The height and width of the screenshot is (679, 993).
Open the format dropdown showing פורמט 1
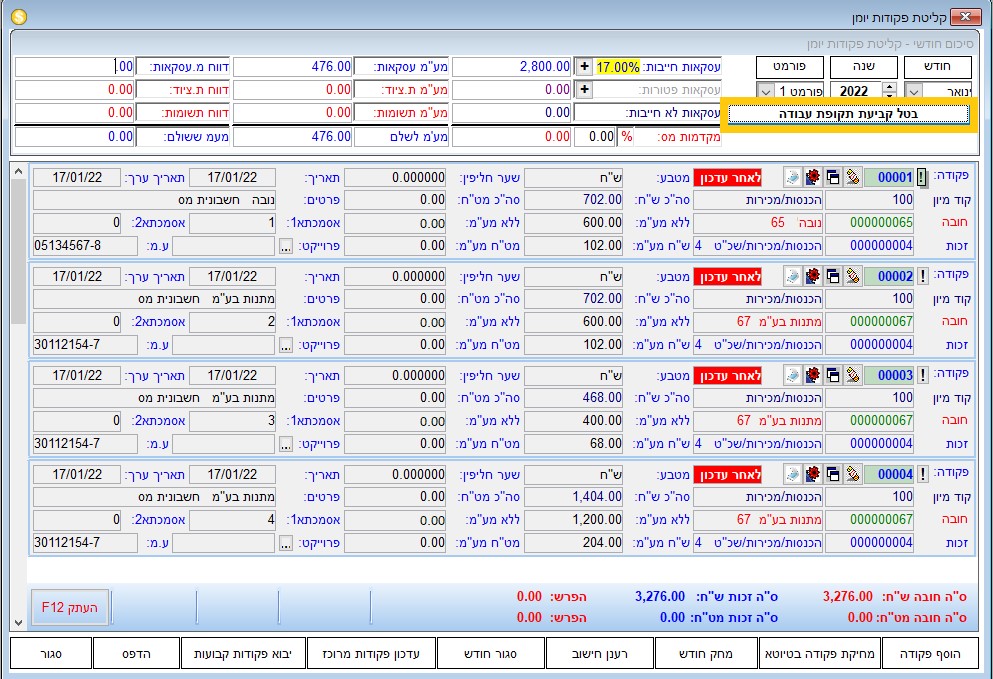[x=765, y=91]
